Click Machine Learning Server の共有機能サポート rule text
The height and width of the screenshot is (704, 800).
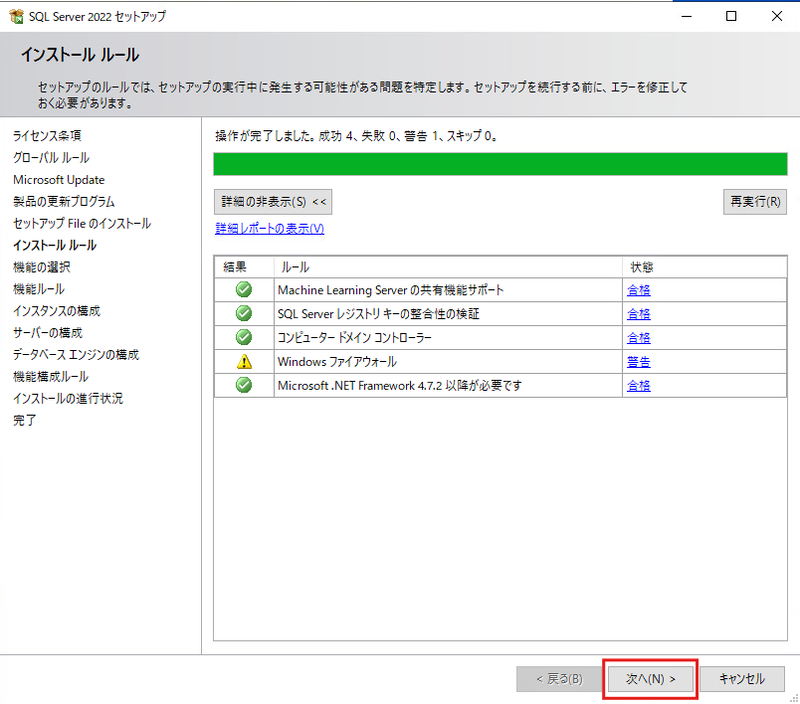click(x=391, y=290)
